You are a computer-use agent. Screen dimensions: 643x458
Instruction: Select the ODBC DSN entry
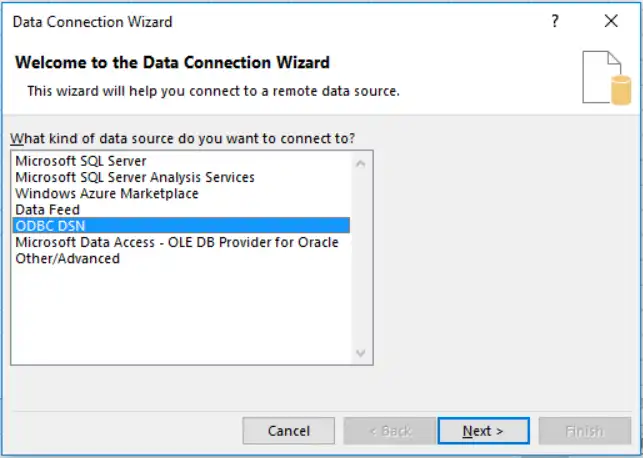50,226
